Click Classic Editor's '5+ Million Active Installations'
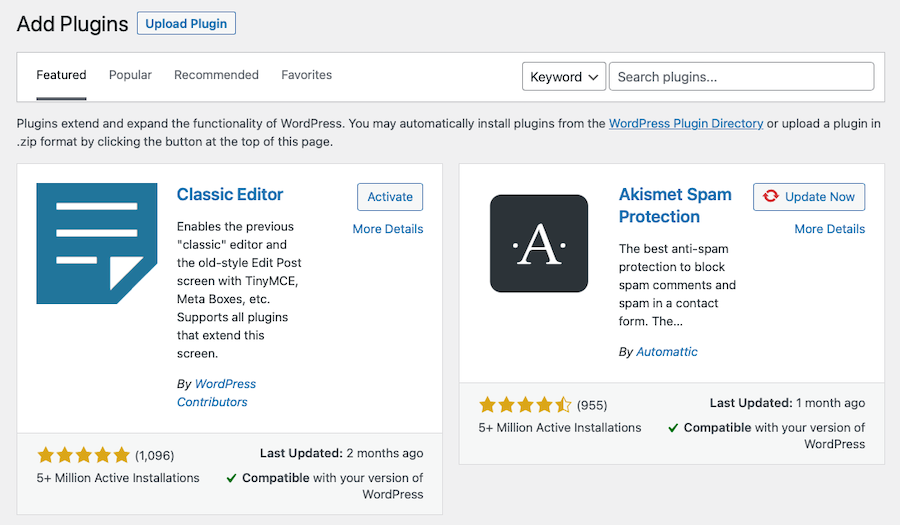This screenshot has width=900, height=525. click(118, 478)
